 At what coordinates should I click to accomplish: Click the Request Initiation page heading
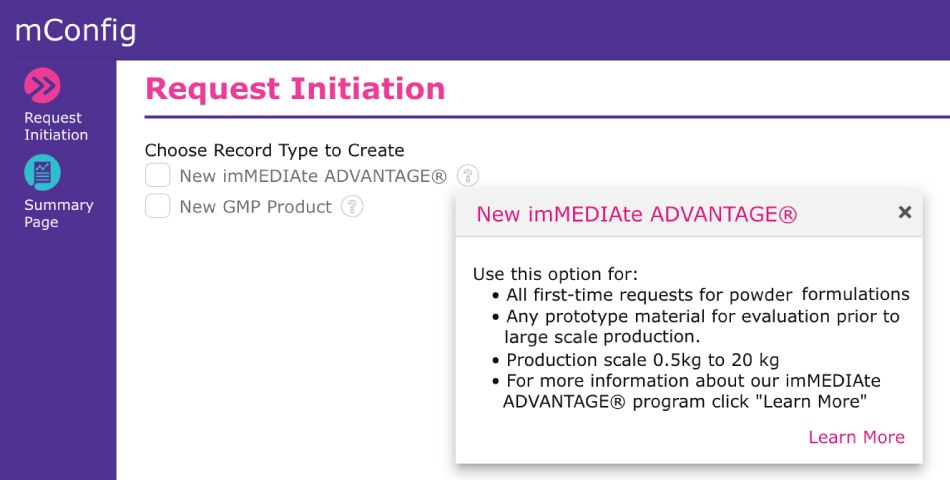(x=295, y=89)
